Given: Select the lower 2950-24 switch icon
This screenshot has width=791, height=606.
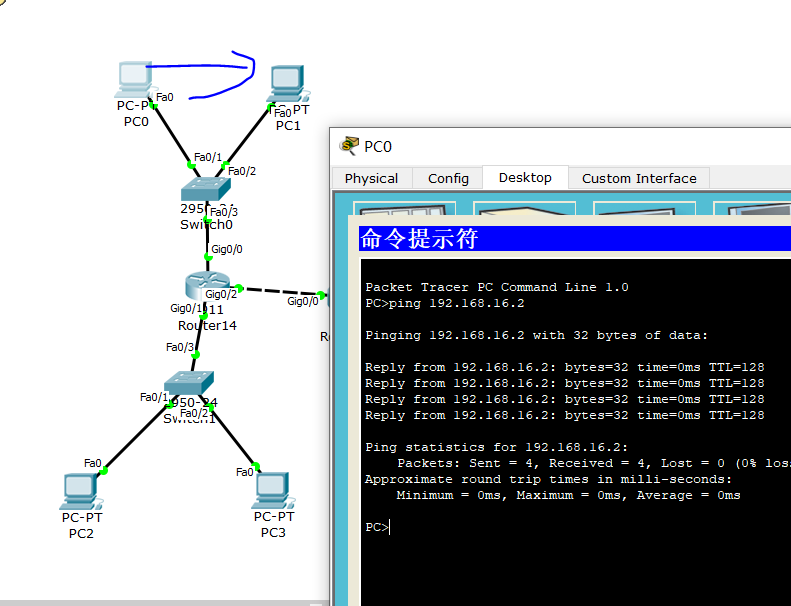Looking at the screenshot, I should coord(189,383).
